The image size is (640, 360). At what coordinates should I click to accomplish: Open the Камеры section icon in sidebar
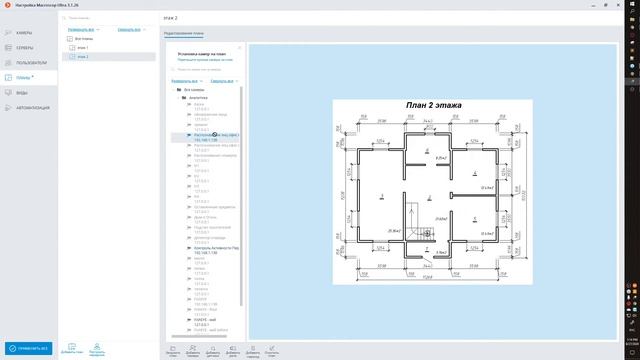click(x=8, y=33)
